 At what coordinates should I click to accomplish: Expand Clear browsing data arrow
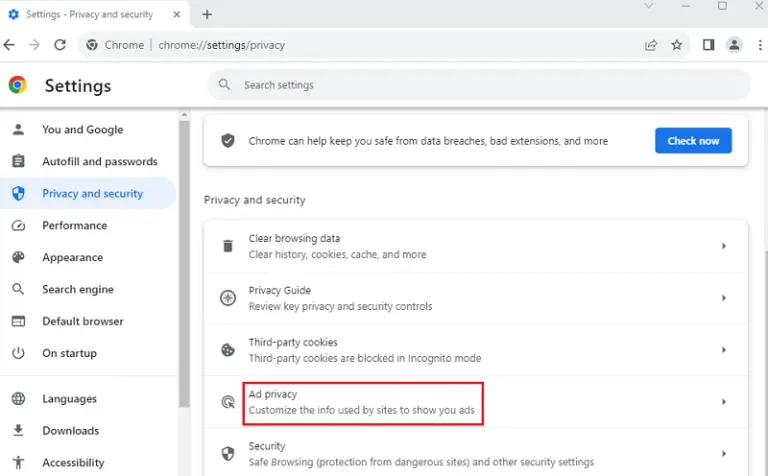[x=723, y=246]
